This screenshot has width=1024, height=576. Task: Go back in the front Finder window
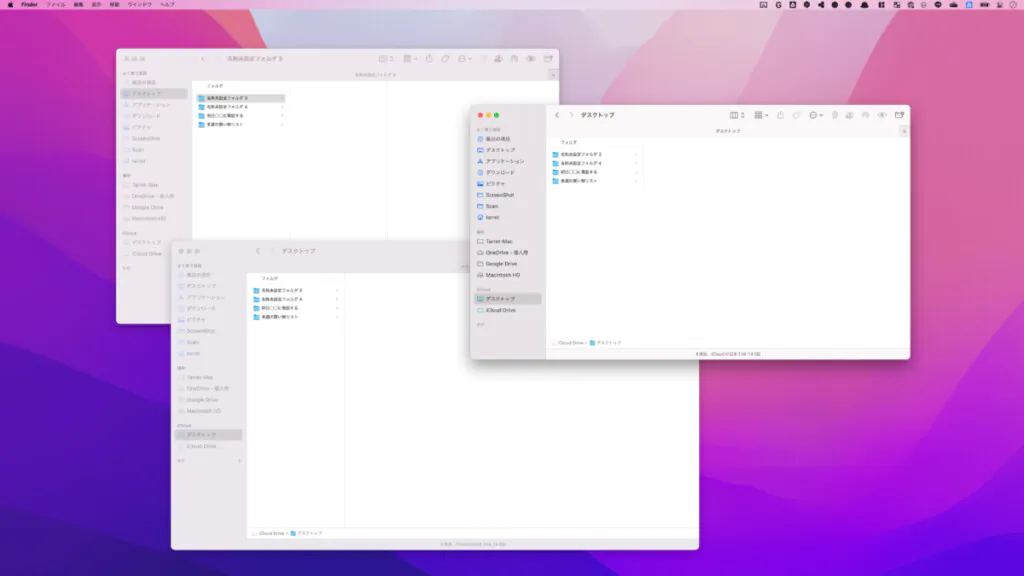557,115
